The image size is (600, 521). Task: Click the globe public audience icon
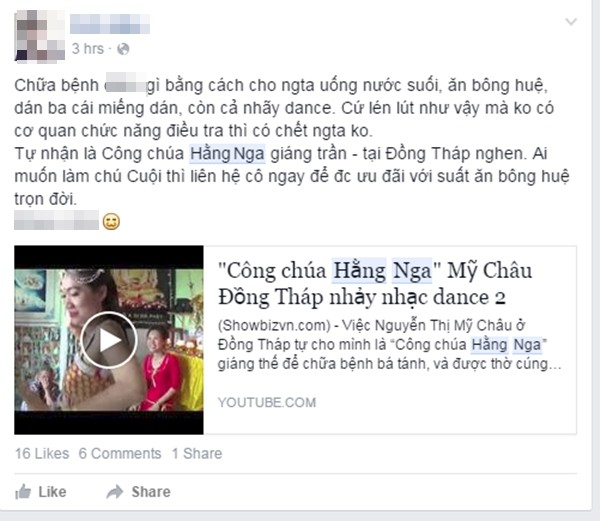coord(123,49)
